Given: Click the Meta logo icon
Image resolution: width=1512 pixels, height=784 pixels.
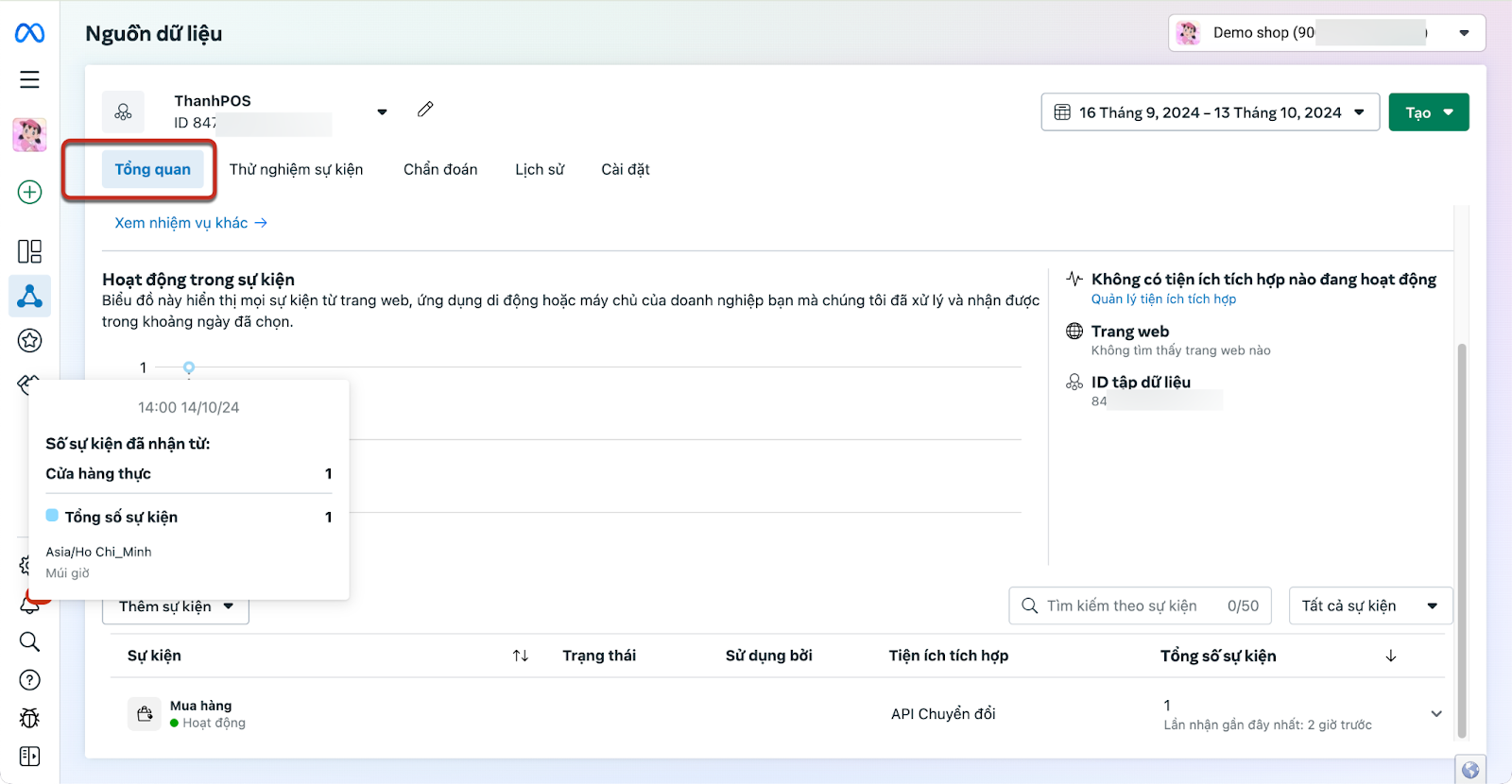Looking at the screenshot, I should [29, 33].
